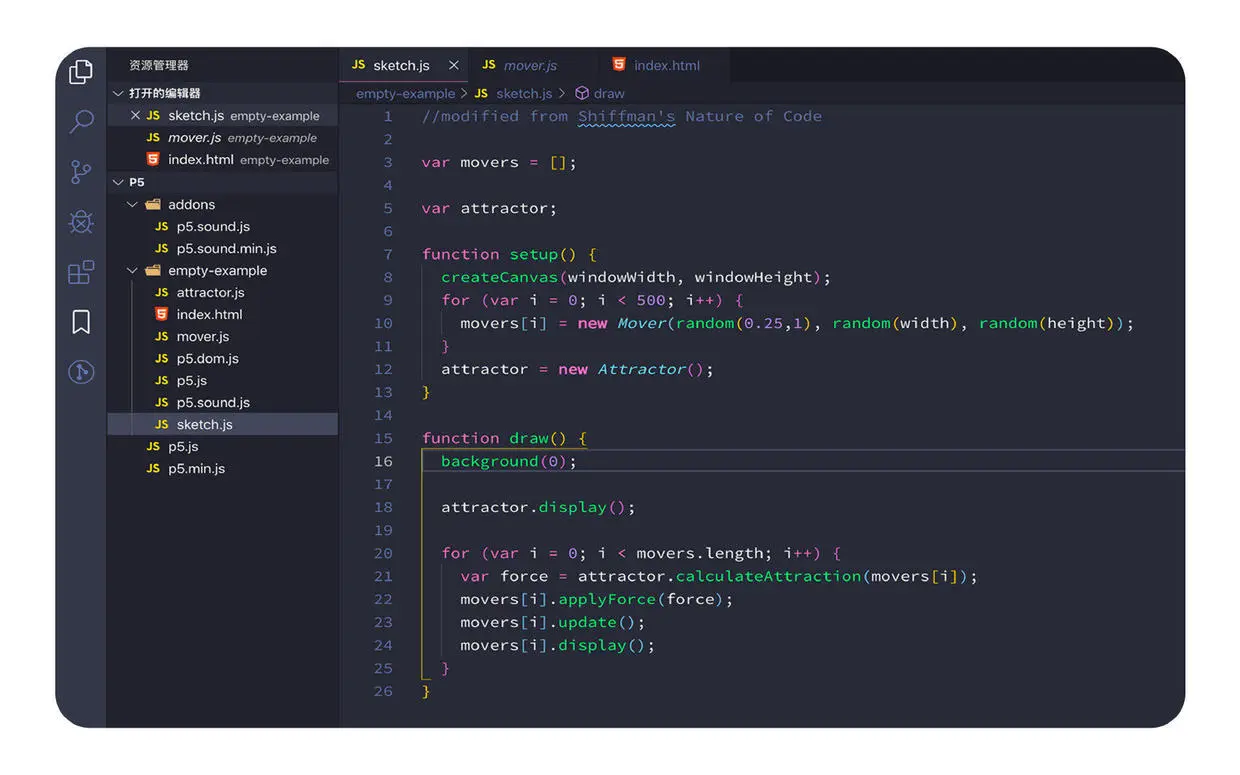This screenshot has height=775, width=1240.
Task: Click empty-example in the breadcrumb
Action: coord(405,93)
